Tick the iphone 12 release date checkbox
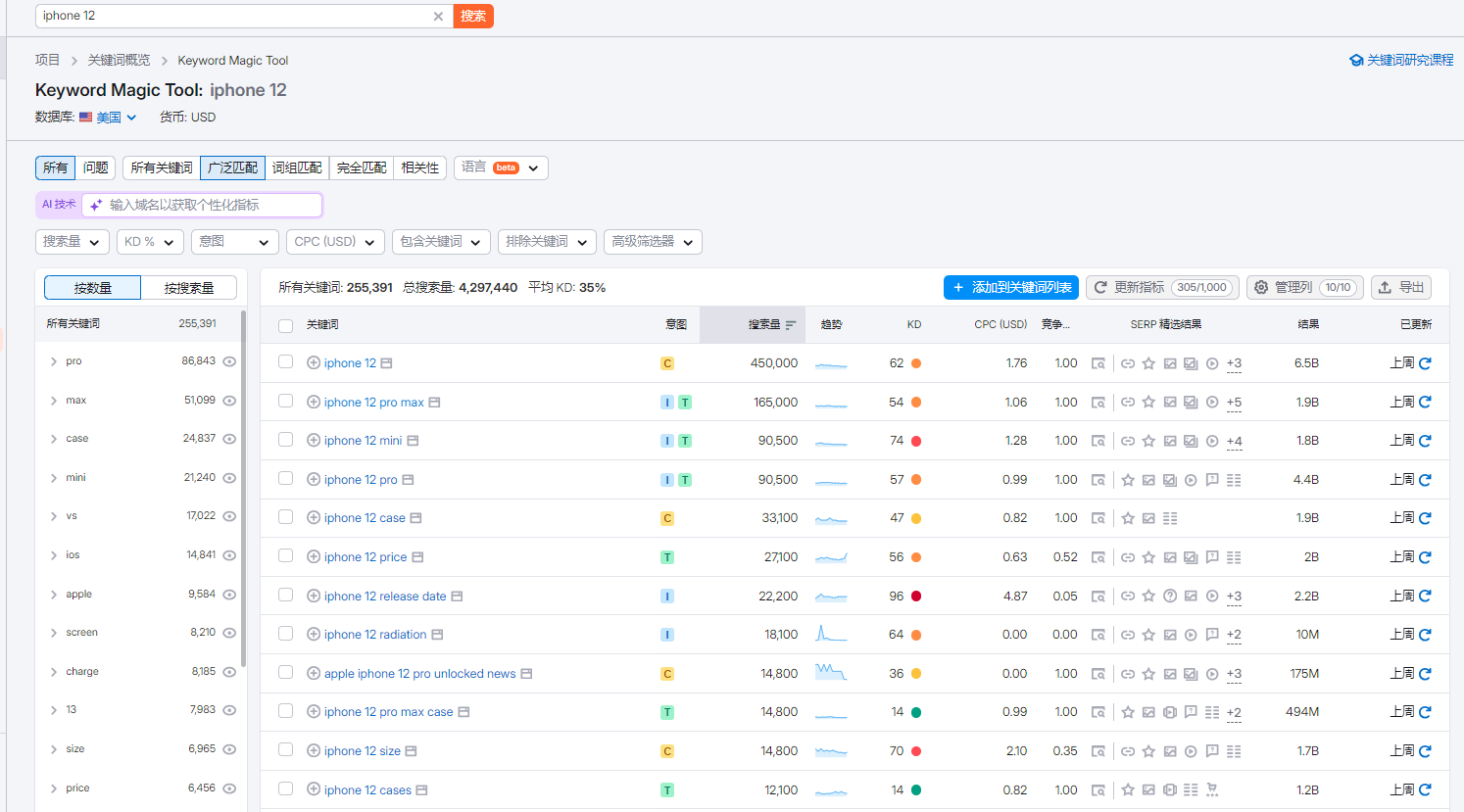The image size is (1464, 812). pos(285,595)
